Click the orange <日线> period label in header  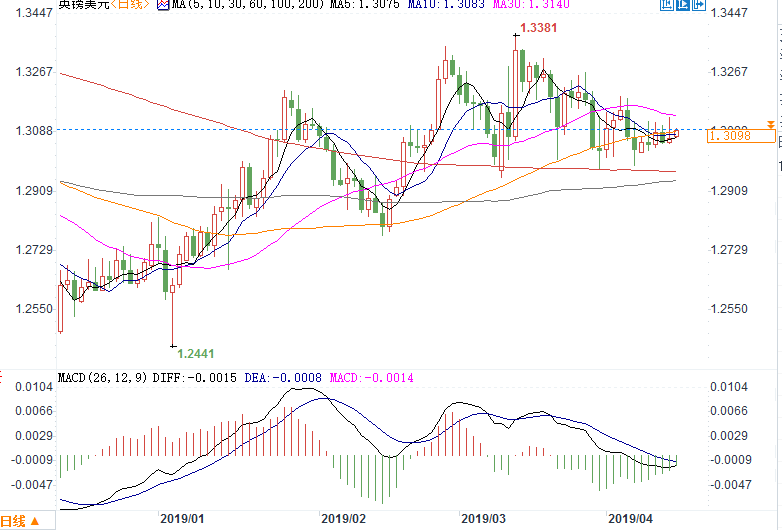[x=130, y=5]
